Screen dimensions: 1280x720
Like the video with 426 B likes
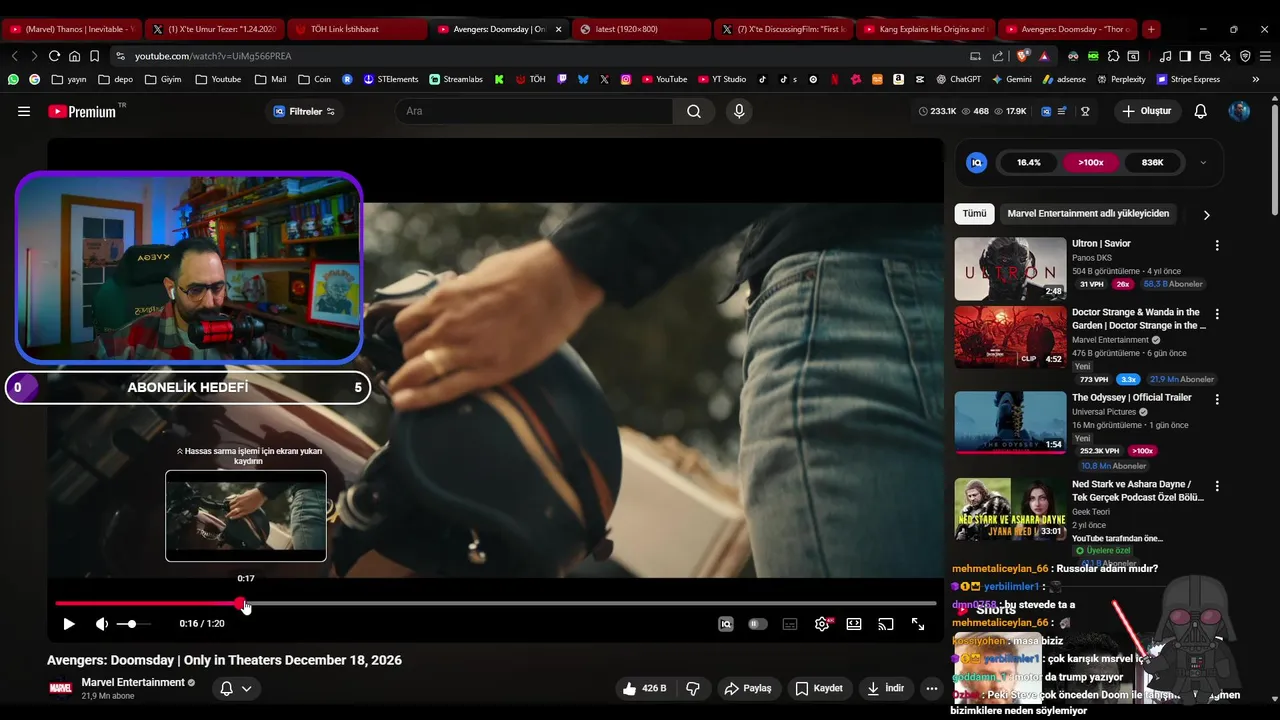pos(643,688)
